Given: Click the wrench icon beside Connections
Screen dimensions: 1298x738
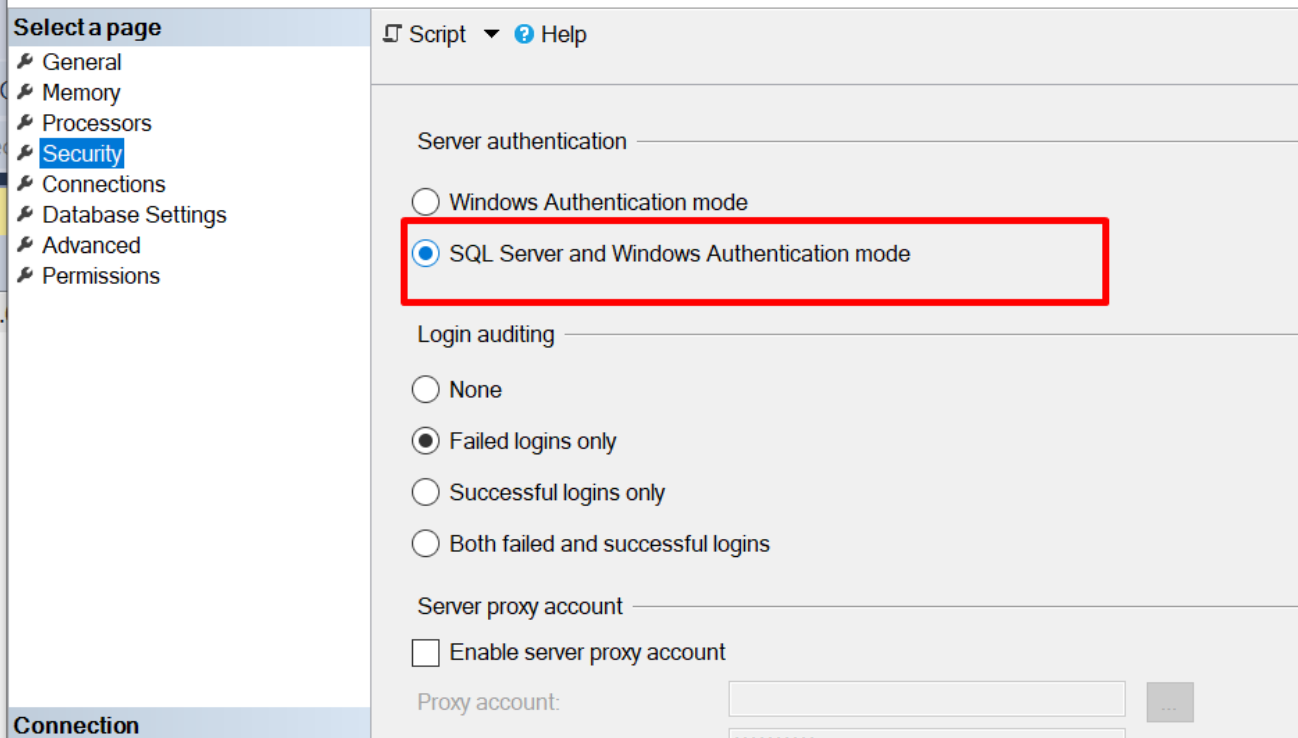Looking at the screenshot, I should coord(25,184).
